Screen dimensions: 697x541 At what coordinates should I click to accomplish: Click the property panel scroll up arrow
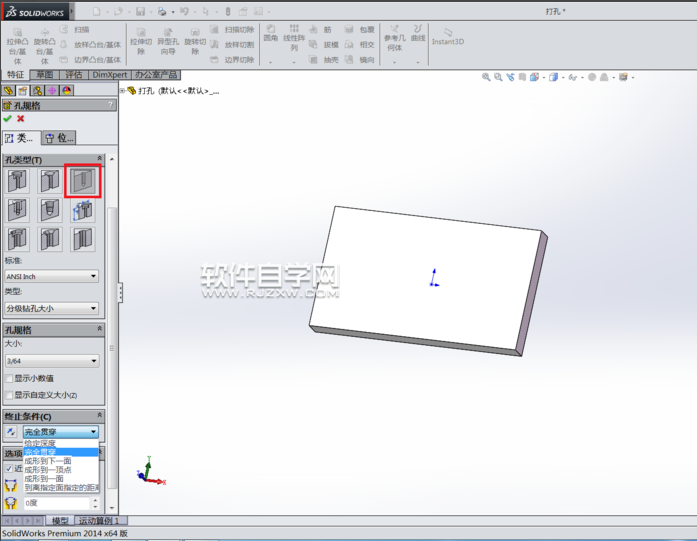pyautogui.click(x=112, y=159)
